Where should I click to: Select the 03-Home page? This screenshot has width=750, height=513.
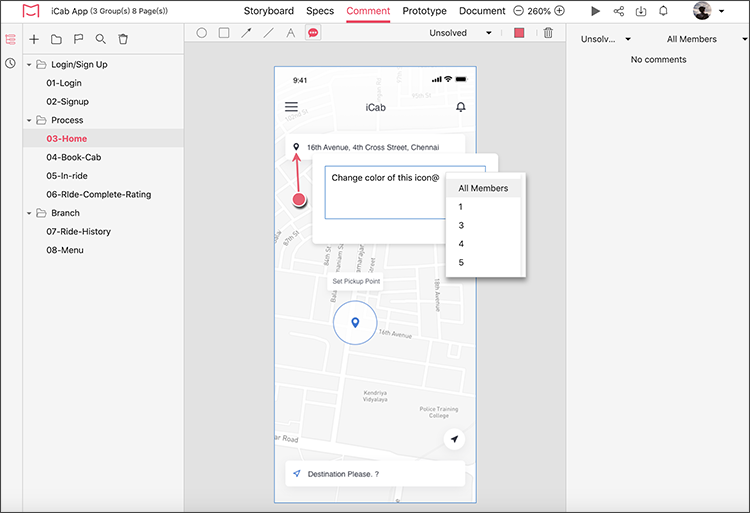[66, 139]
